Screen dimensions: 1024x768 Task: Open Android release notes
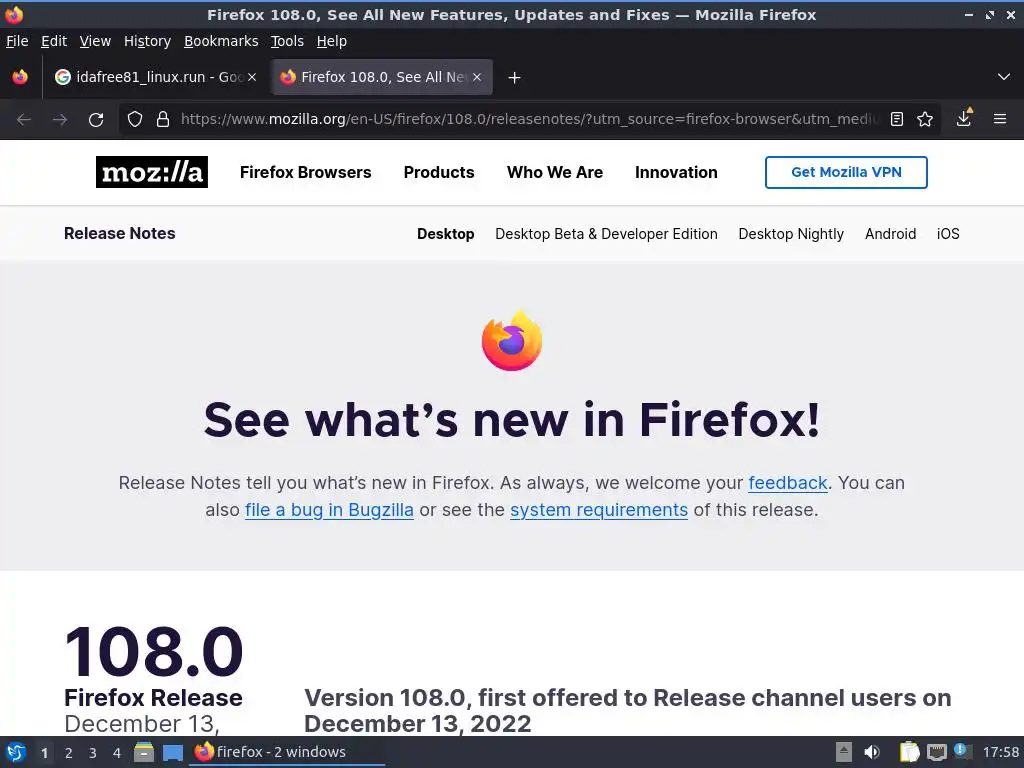(x=890, y=234)
